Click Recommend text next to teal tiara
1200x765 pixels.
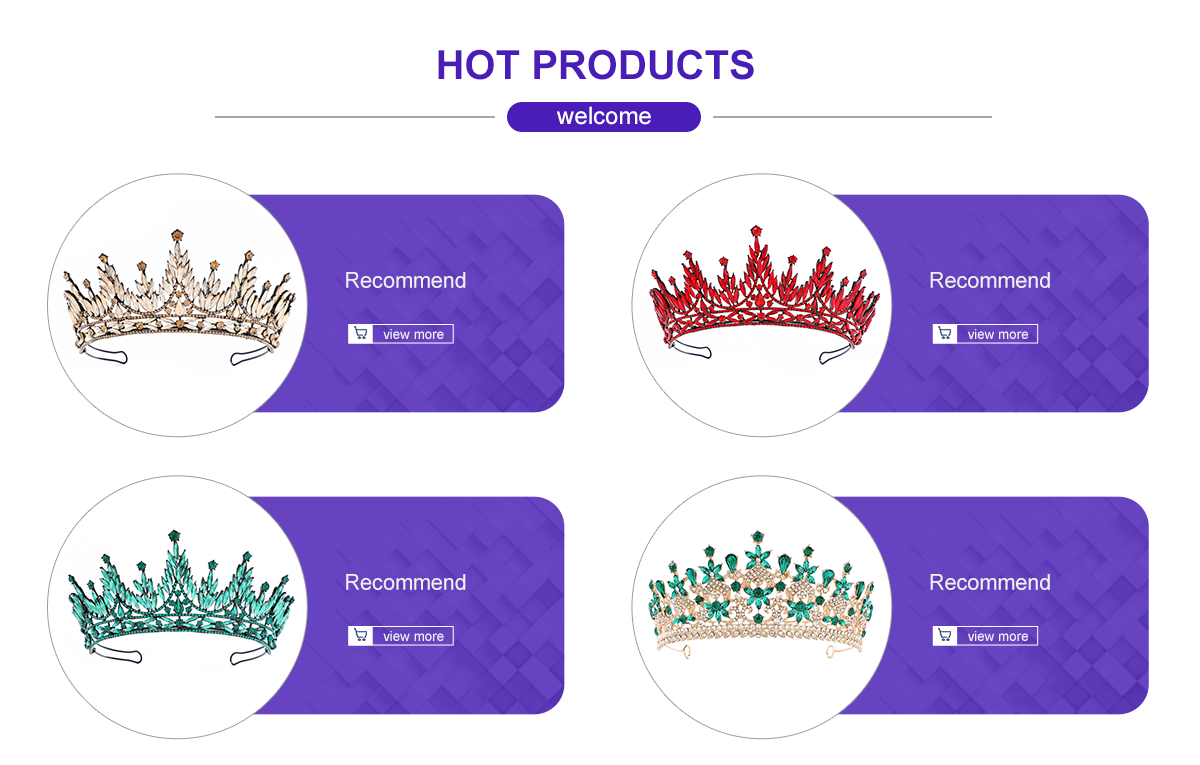click(x=405, y=582)
